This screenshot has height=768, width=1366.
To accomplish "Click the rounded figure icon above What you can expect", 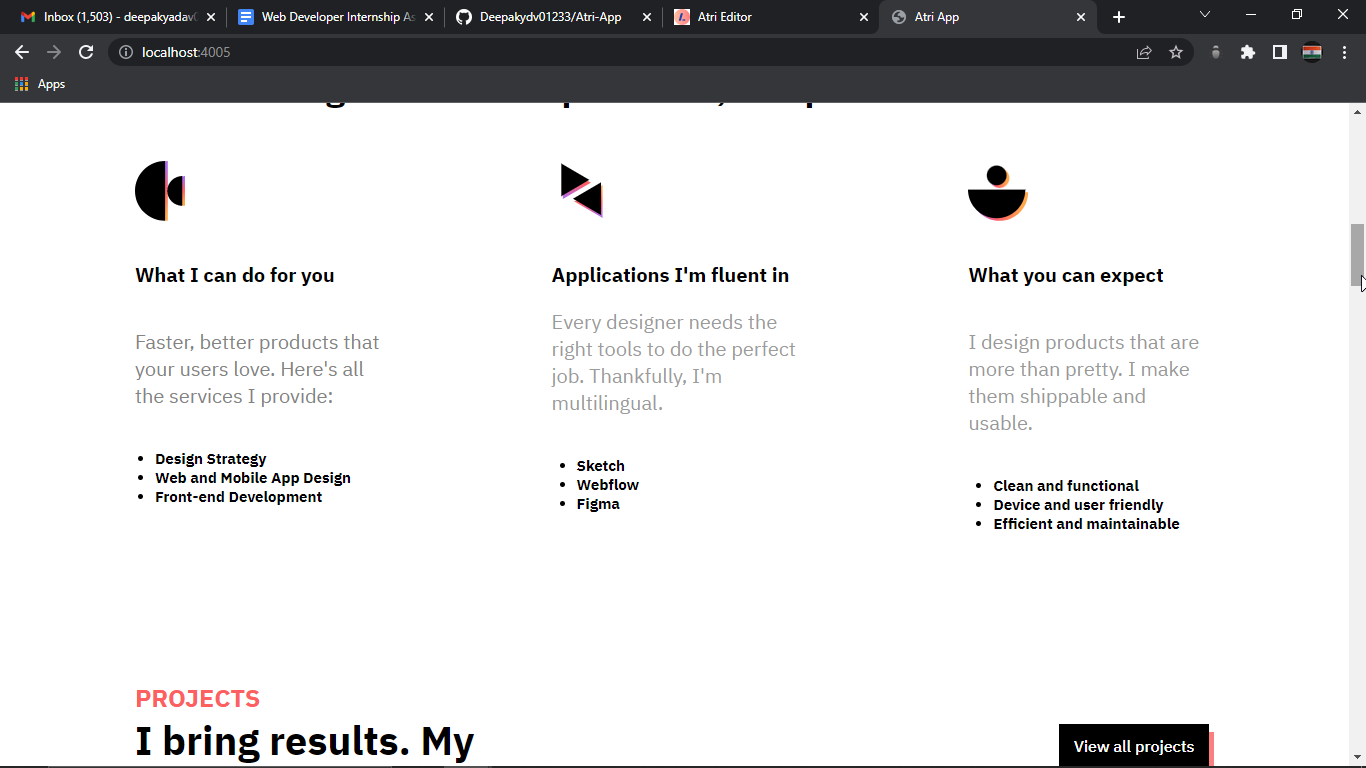I will coord(997,192).
